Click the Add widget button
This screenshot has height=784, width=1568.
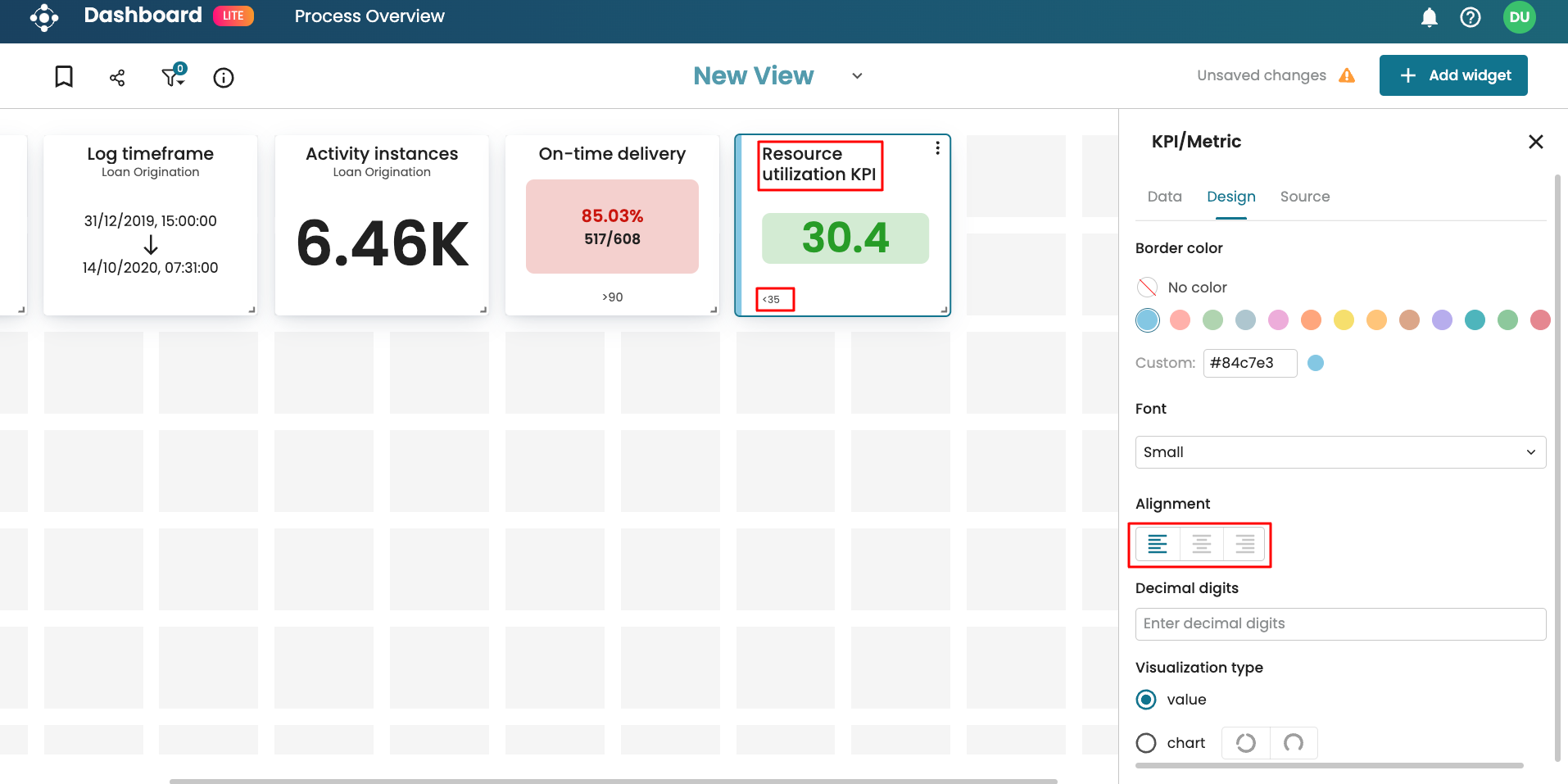1452,75
